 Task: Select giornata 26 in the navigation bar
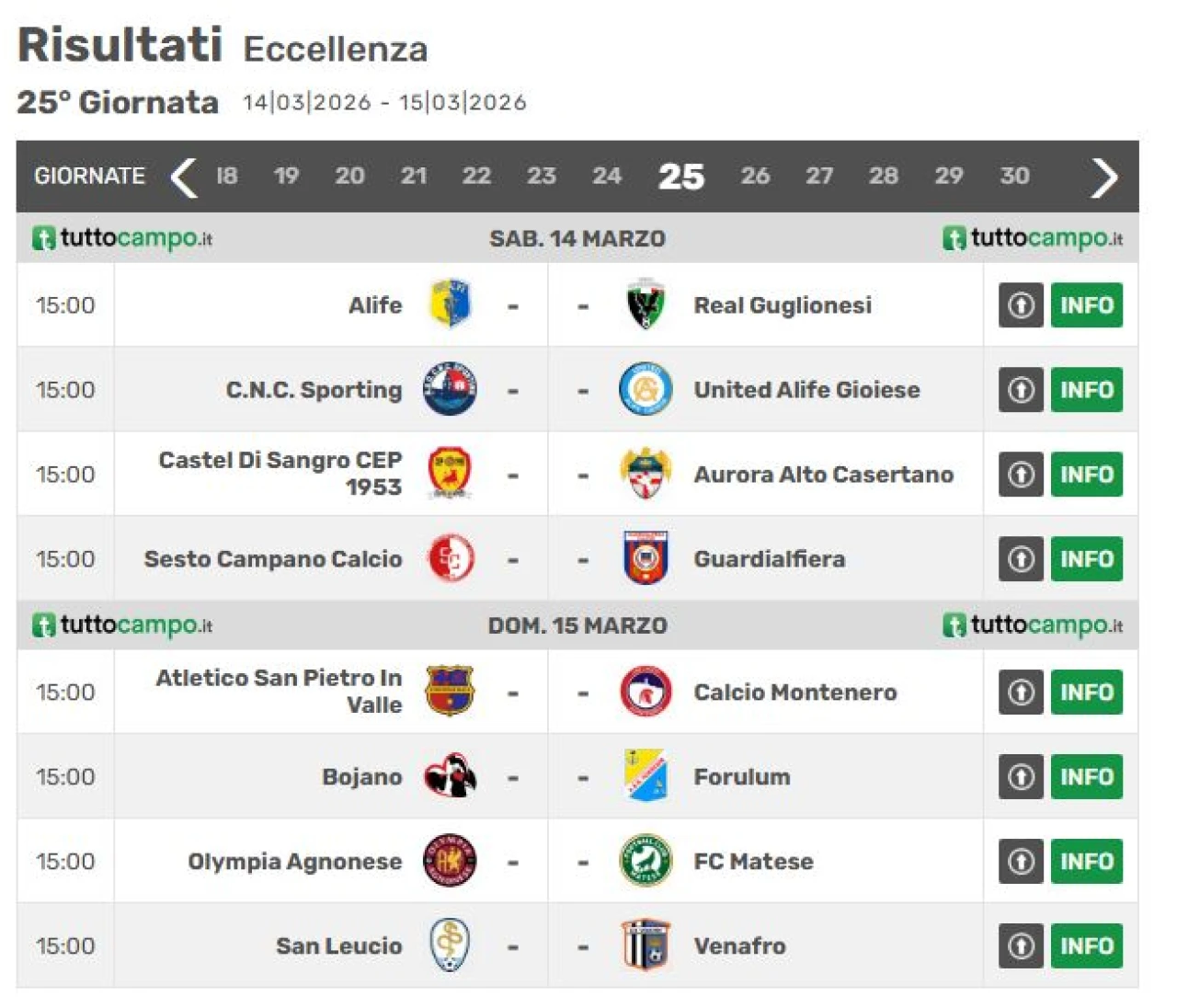755,176
